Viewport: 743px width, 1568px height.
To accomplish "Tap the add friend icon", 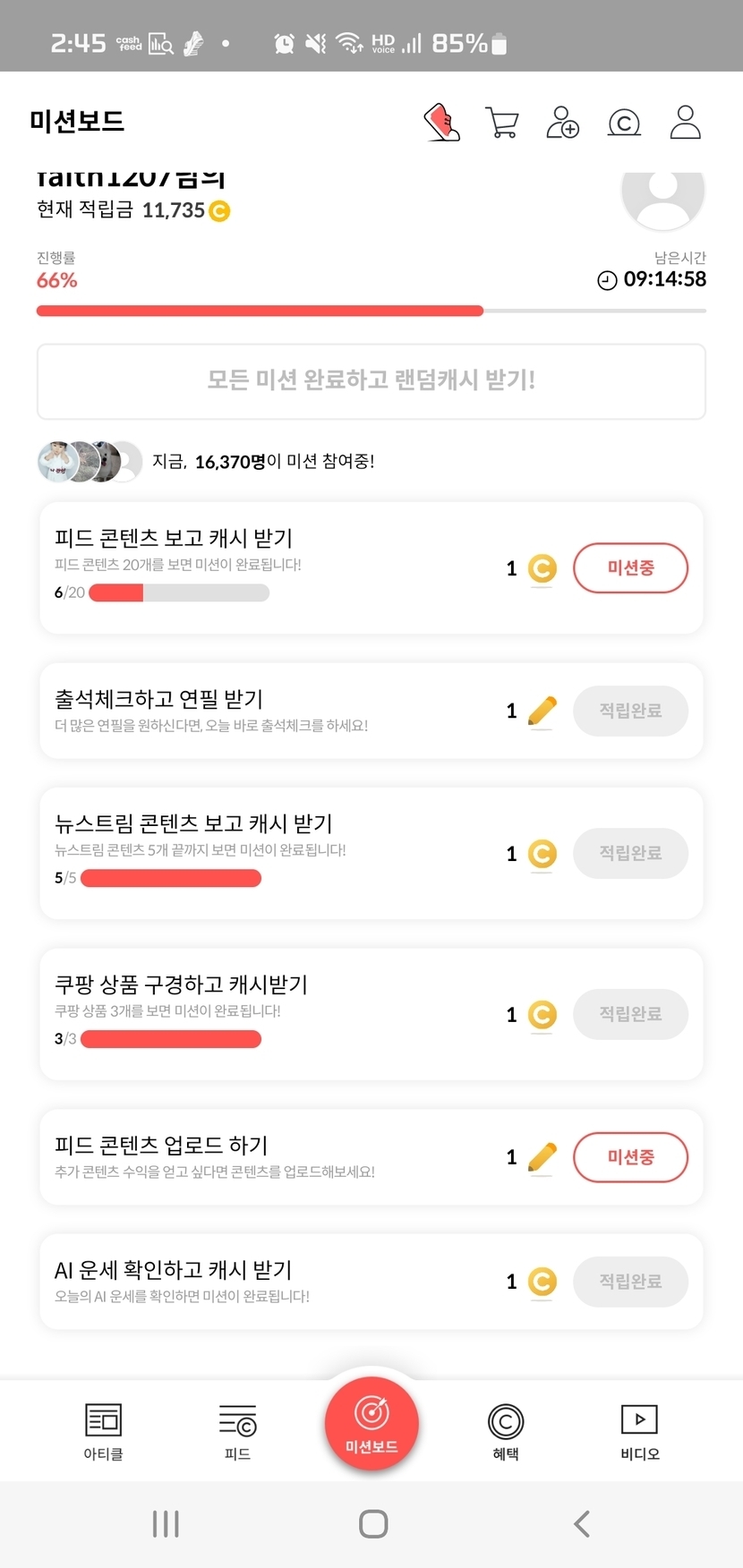I will [x=562, y=122].
